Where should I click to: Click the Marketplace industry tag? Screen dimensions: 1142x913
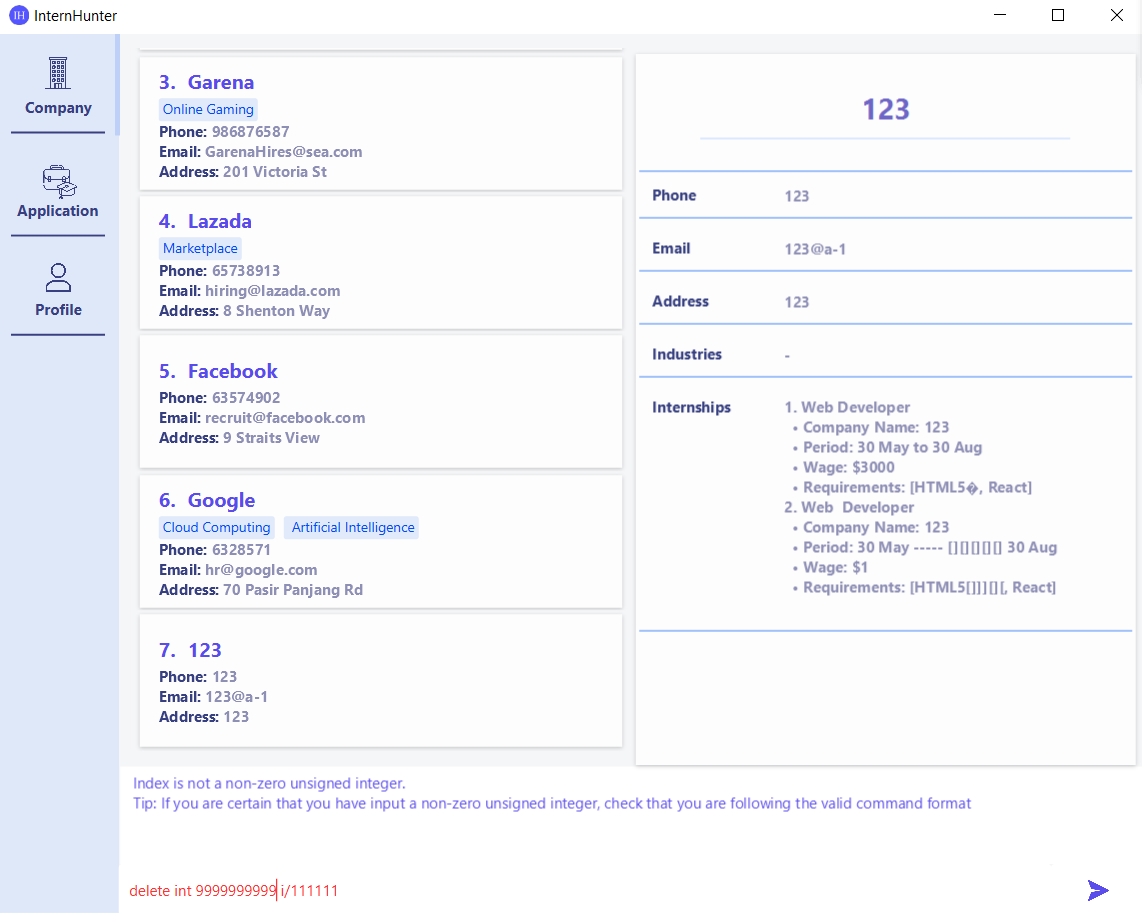200,248
